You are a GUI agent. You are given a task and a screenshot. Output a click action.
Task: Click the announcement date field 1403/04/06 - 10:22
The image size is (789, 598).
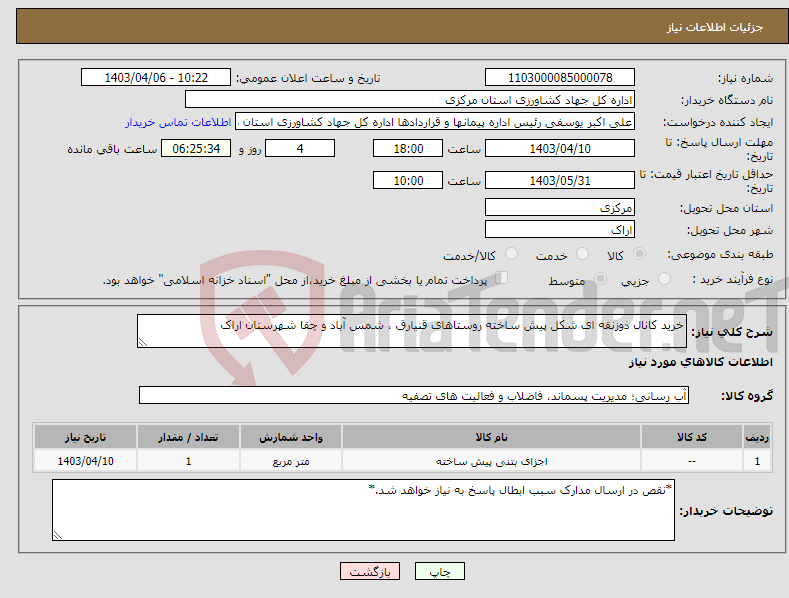[x=156, y=78]
